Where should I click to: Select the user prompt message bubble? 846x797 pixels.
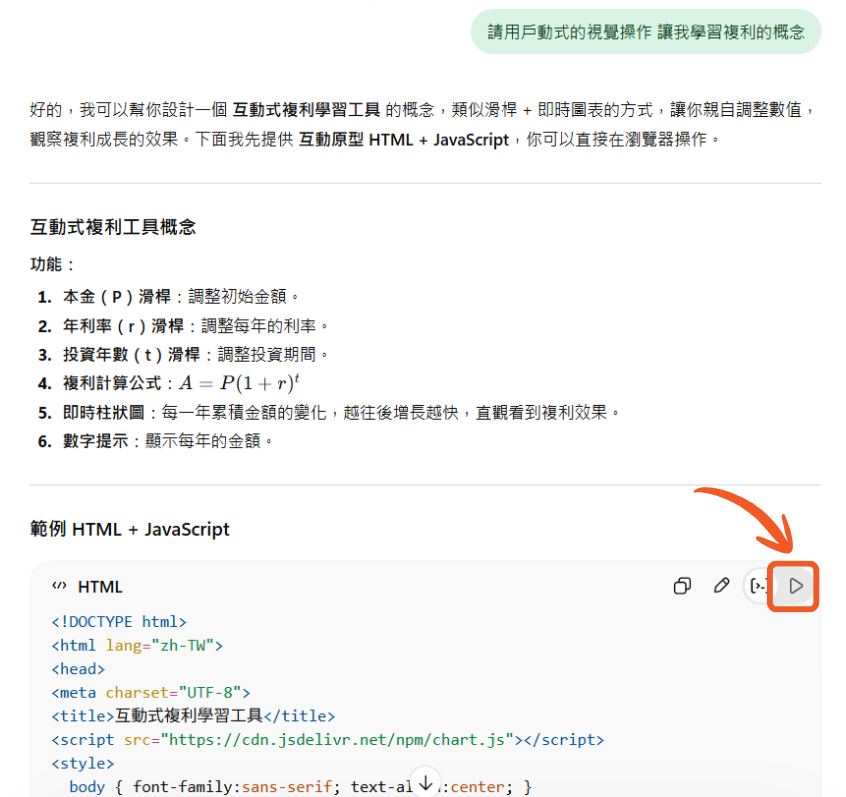coord(646,32)
